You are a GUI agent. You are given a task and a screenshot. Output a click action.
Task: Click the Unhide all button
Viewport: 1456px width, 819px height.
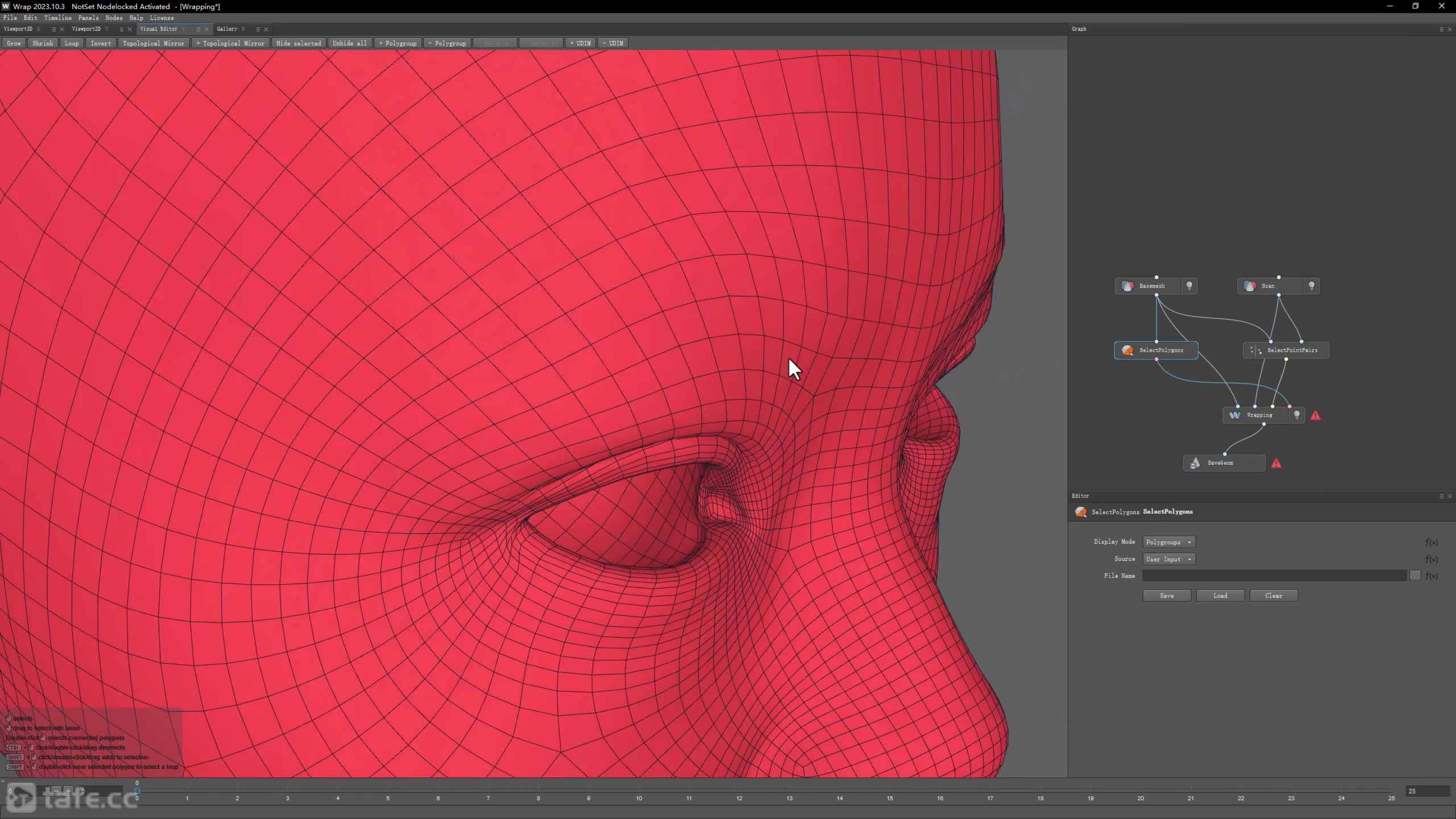[350, 43]
